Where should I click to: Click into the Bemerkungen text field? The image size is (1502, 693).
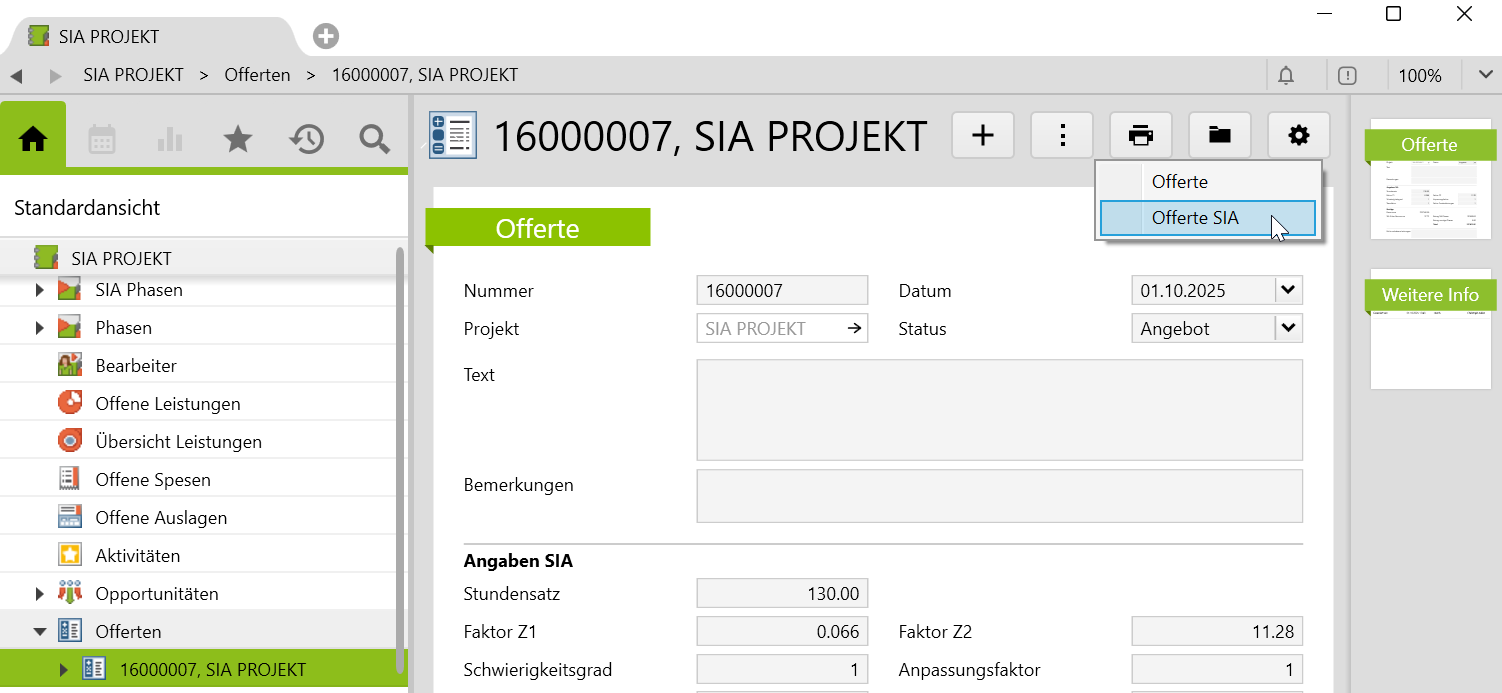pos(999,496)
